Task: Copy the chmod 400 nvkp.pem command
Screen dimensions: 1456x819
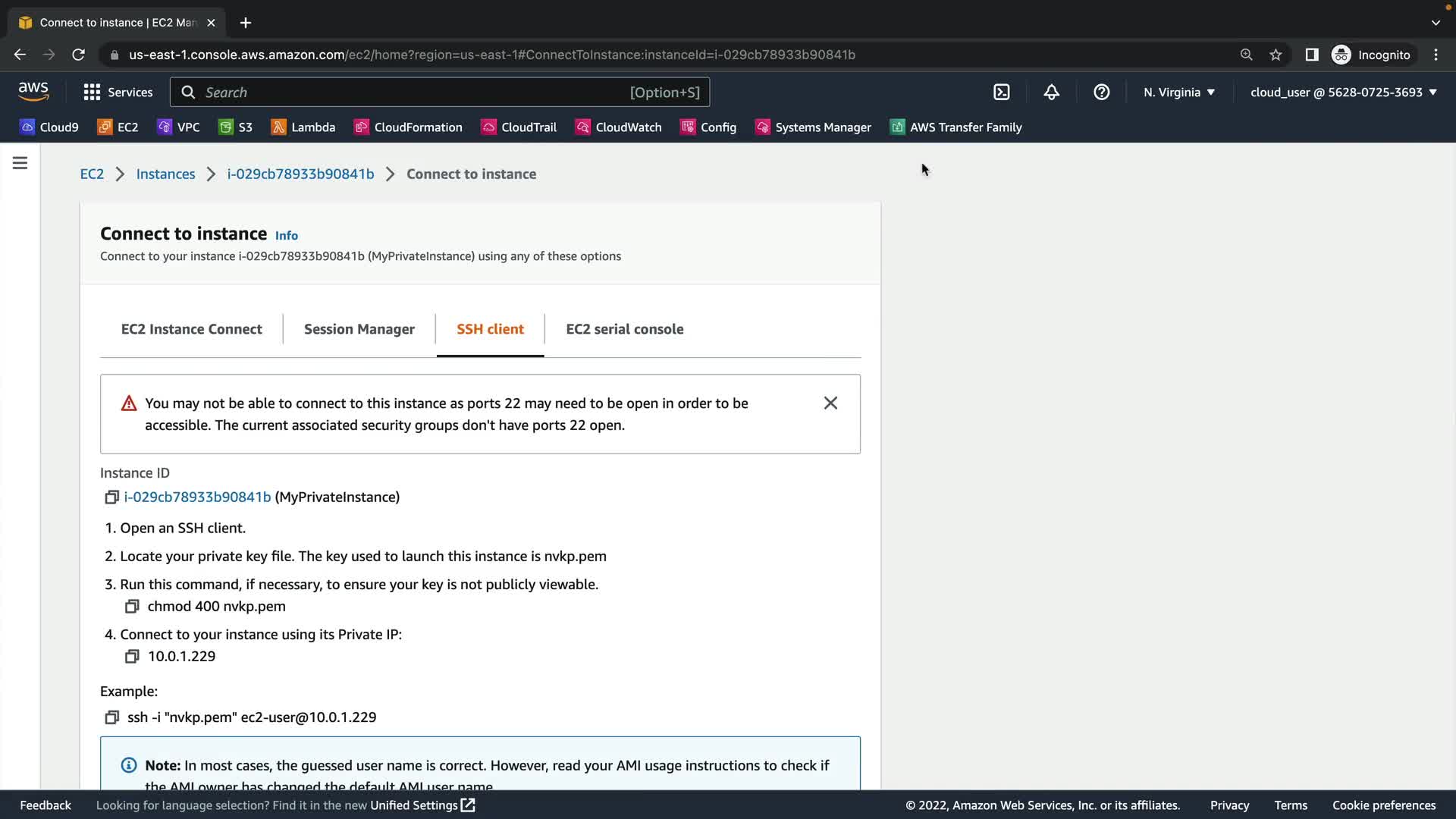Action: [x=132, y=607]
